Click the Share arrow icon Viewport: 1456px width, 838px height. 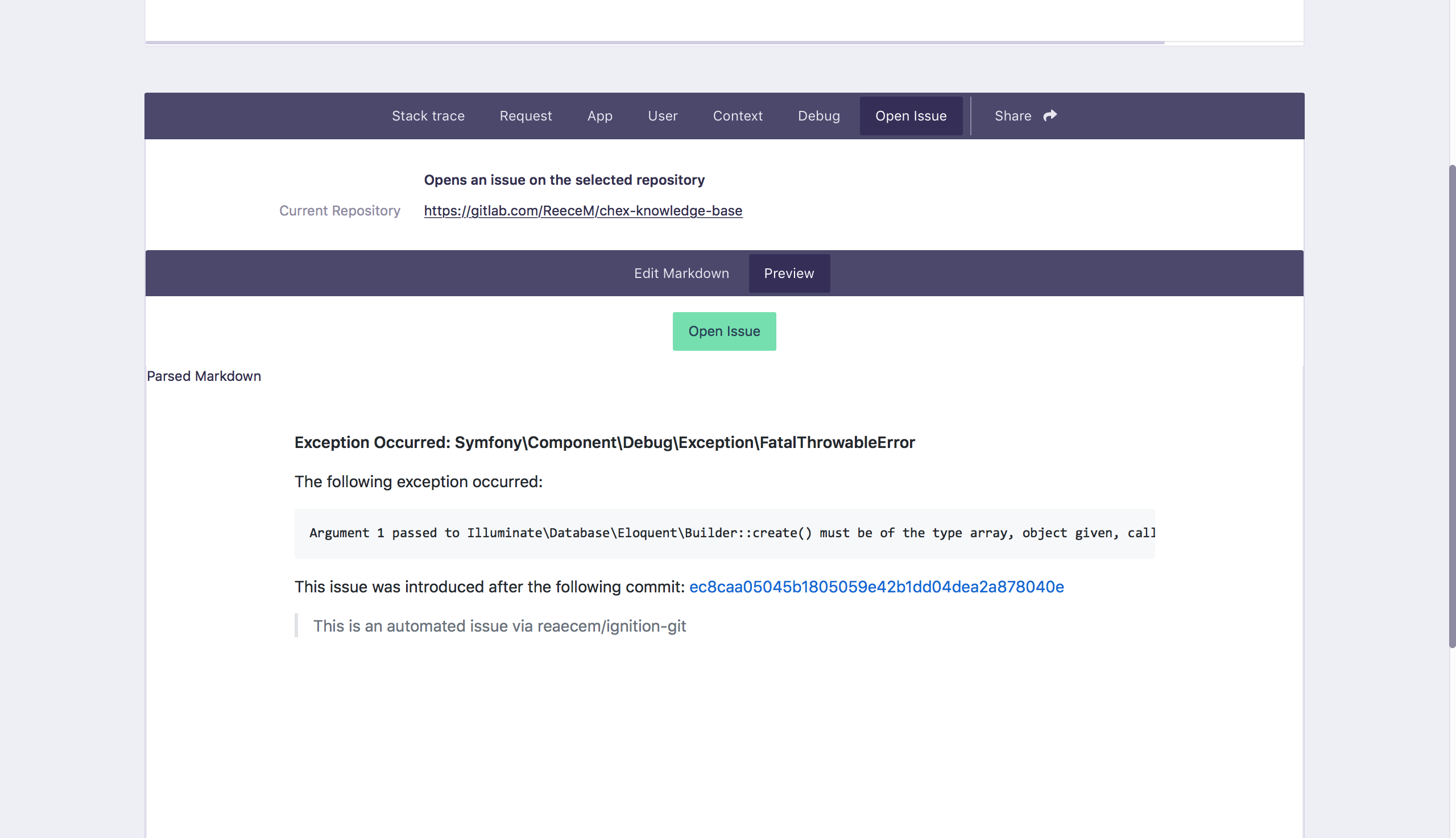pos(1049,115)
